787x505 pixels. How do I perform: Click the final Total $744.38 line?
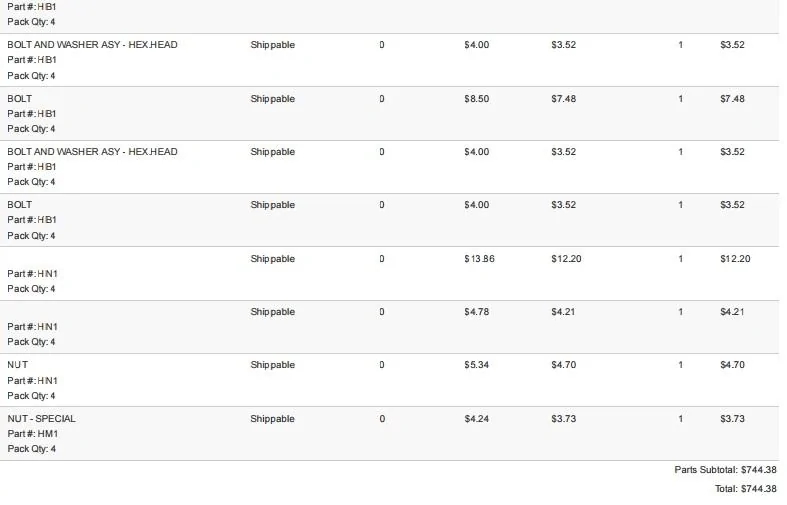745,489
